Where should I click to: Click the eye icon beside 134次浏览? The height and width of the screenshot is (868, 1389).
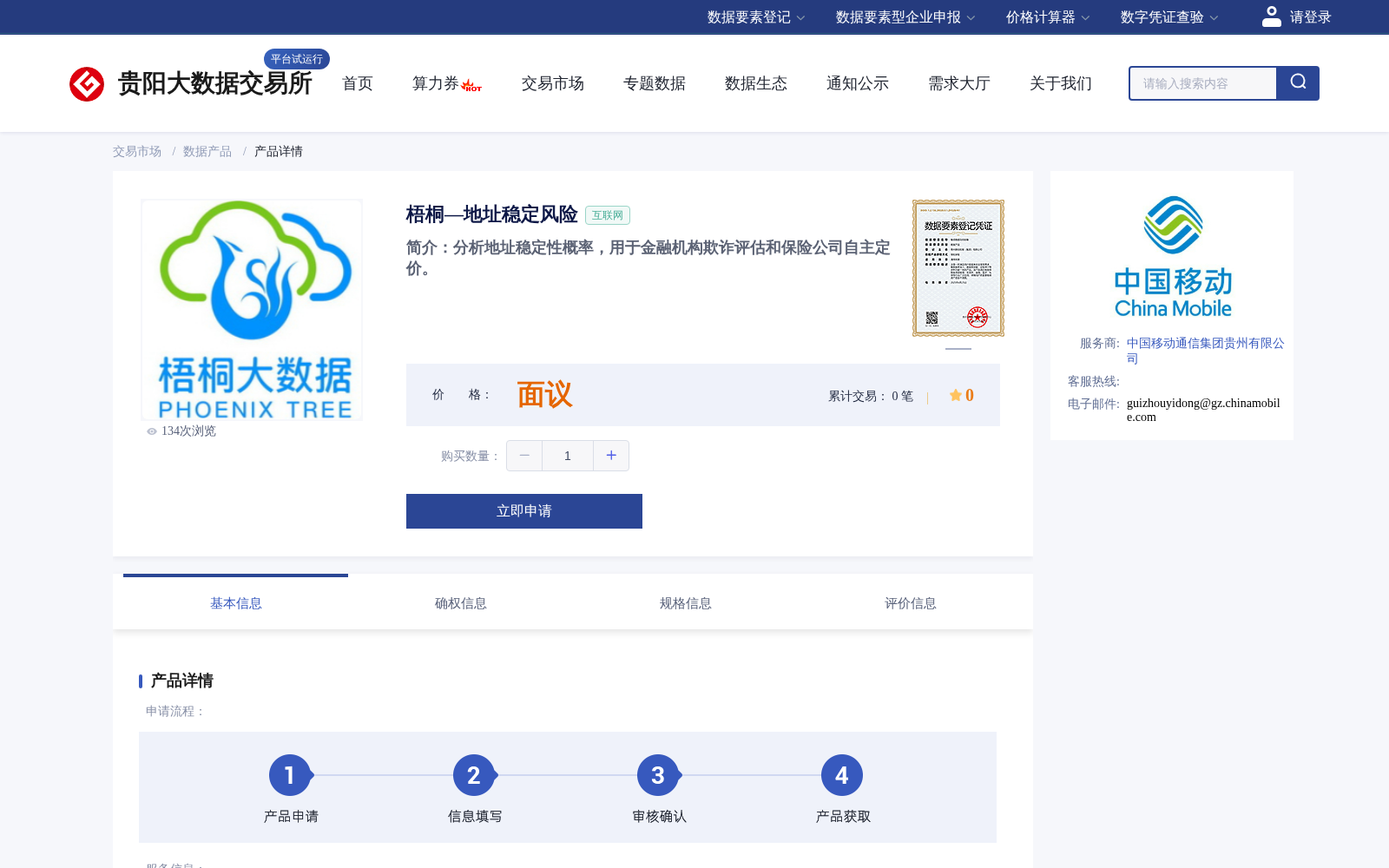point(152,431)
